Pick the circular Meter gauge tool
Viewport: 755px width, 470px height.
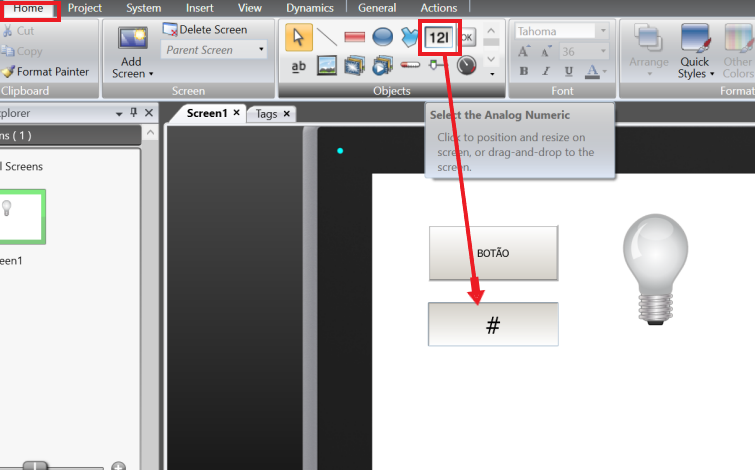click(466, 66)
